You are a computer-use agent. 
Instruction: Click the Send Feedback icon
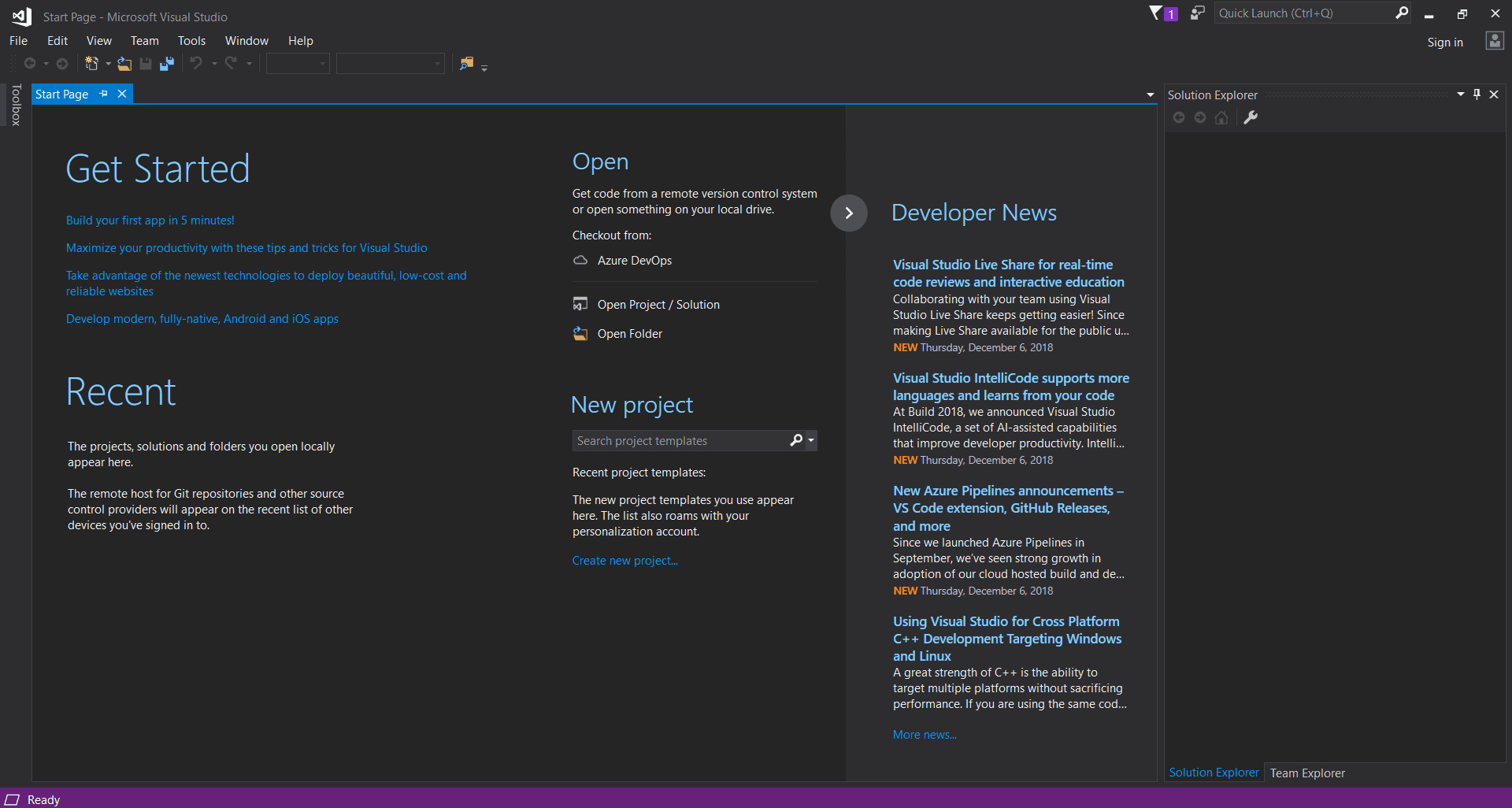point(1197,13)
